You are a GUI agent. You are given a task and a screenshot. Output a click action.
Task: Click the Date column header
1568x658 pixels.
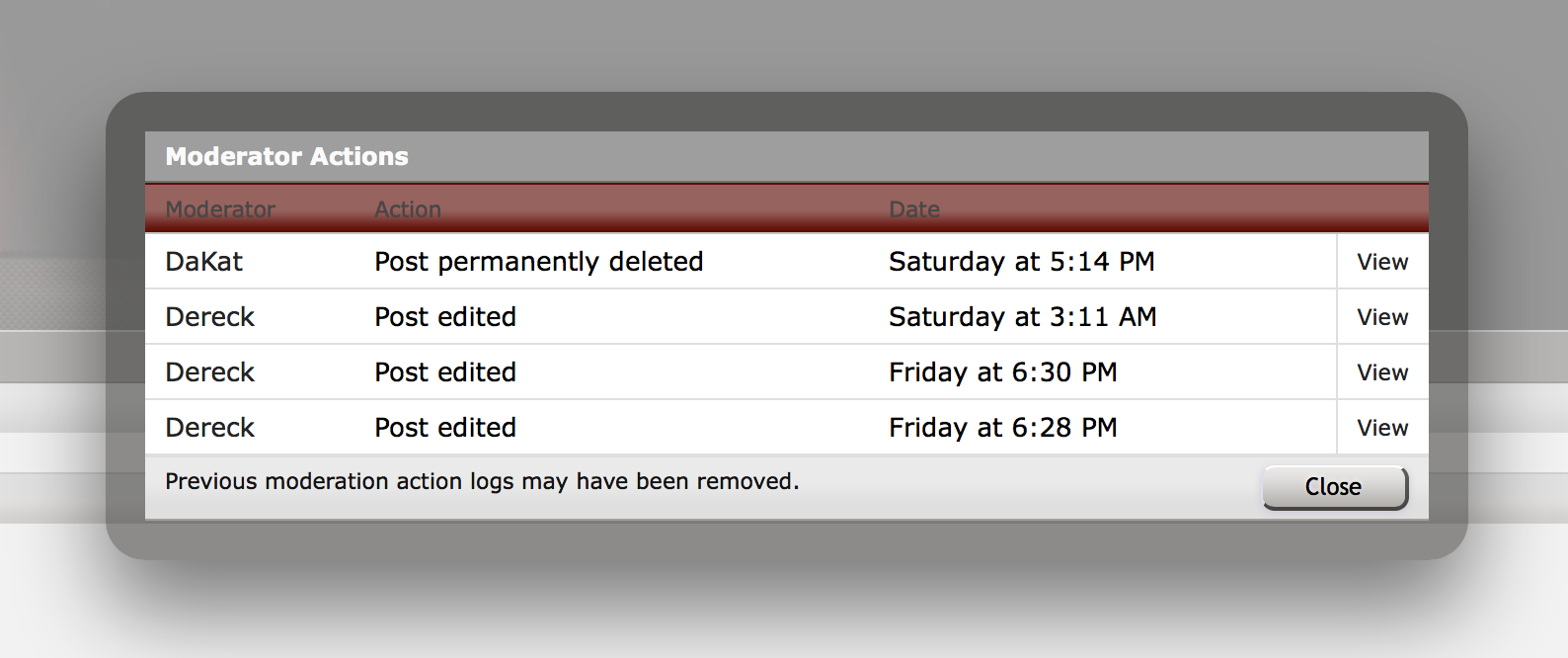coord(914,209)
